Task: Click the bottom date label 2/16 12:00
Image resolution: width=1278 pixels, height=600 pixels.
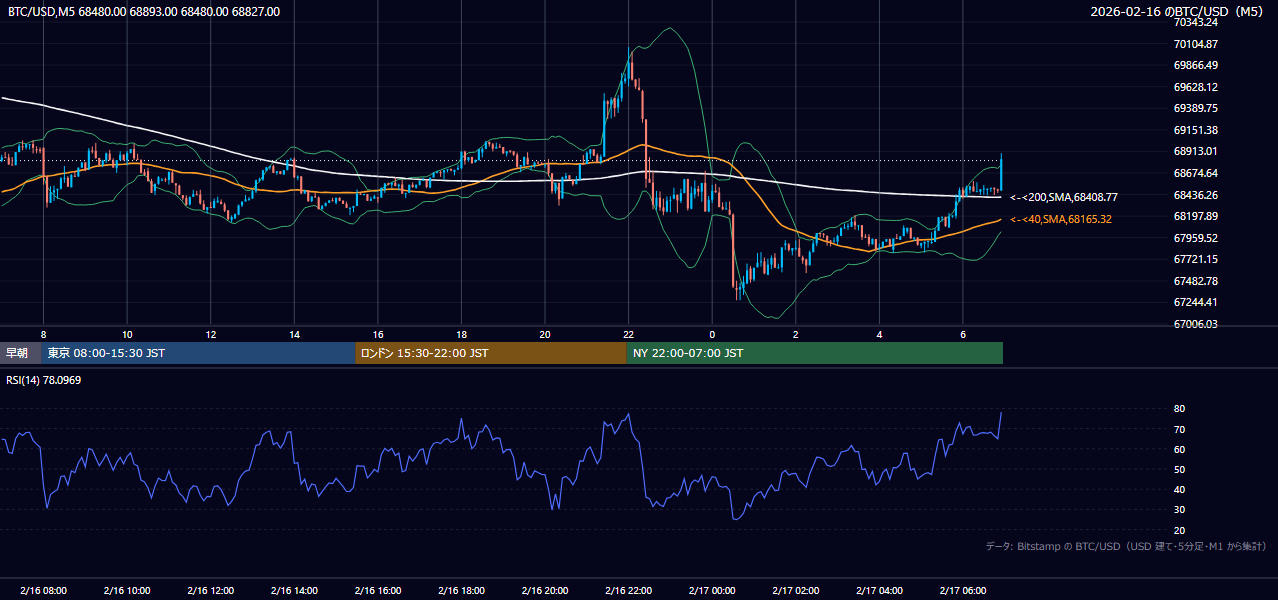Action: point(210,590)
